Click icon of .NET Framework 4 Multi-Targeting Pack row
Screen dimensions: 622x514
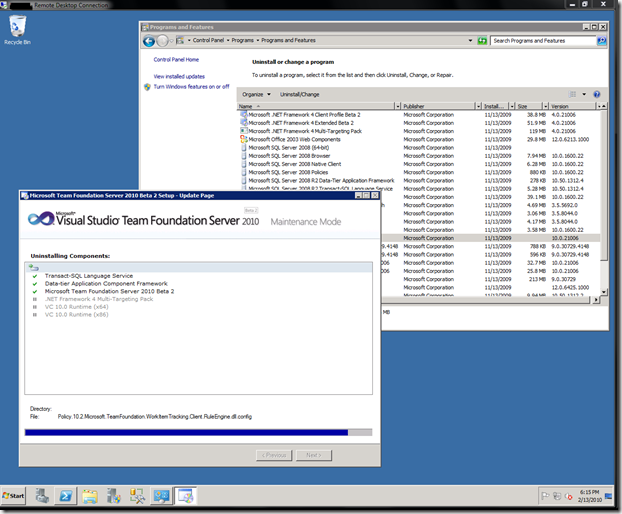point(244,131)
